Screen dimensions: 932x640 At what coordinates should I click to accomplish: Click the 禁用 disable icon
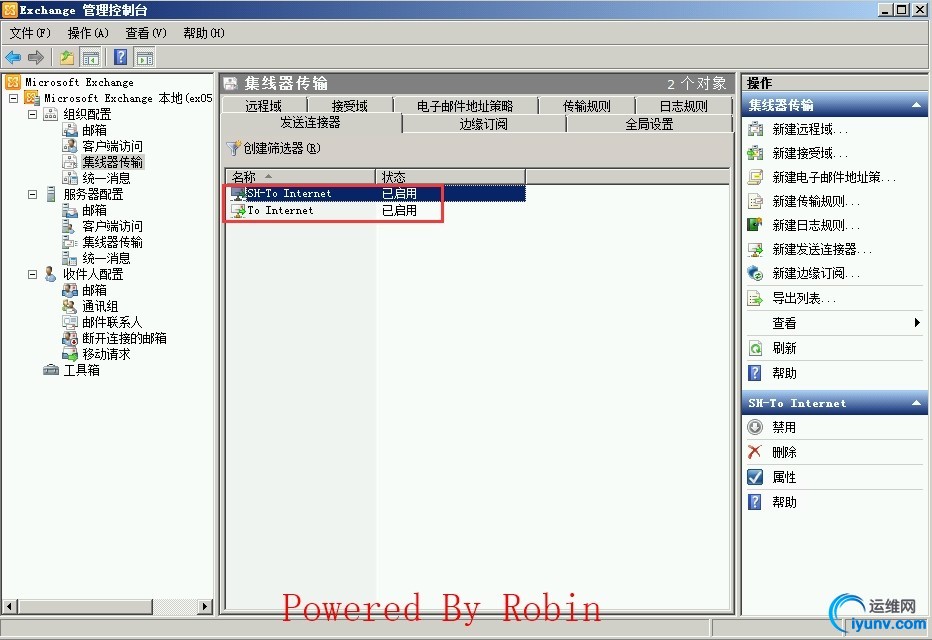(755, 427)
